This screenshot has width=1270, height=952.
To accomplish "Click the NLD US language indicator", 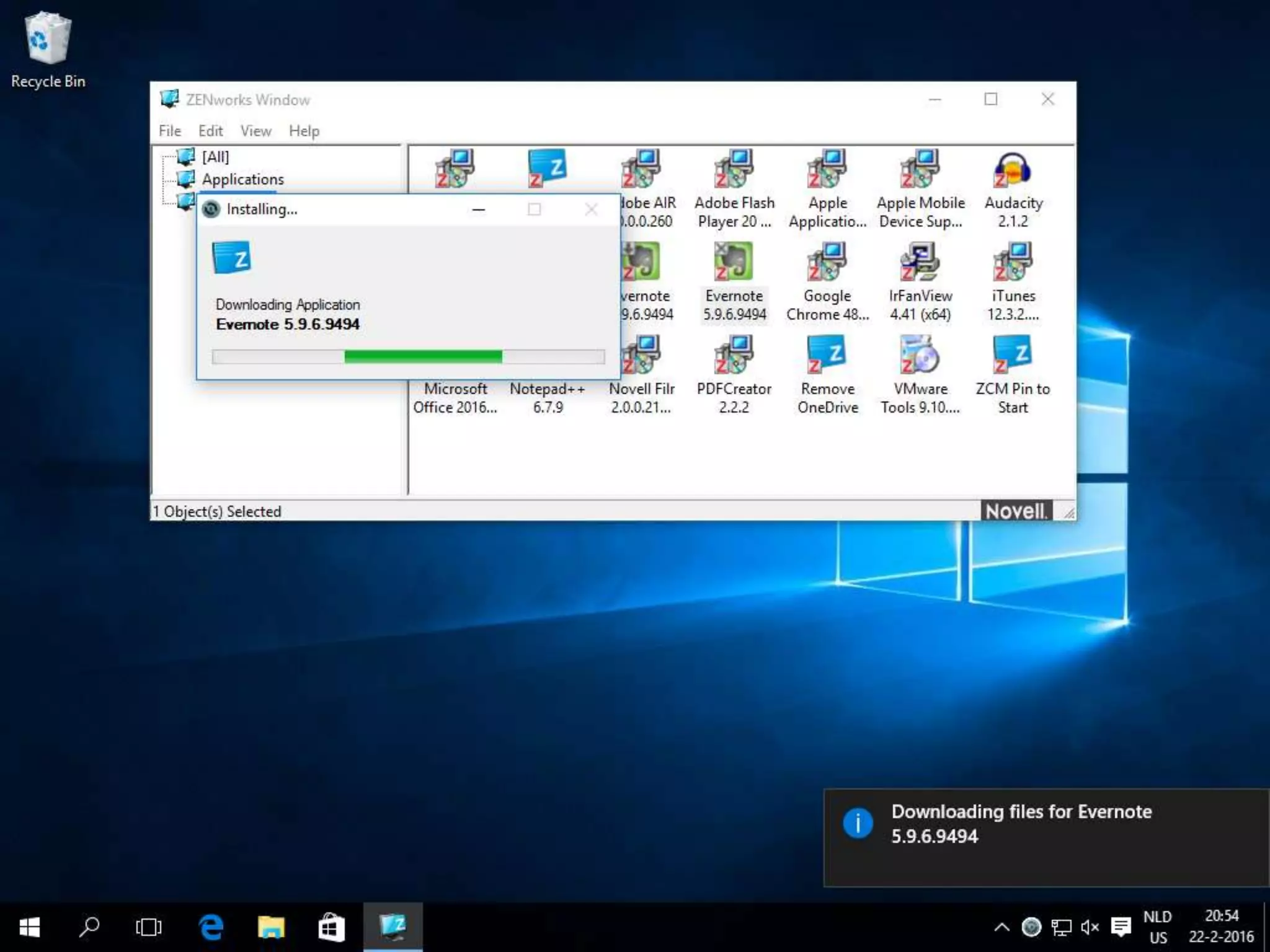I will click(1157, 927).
